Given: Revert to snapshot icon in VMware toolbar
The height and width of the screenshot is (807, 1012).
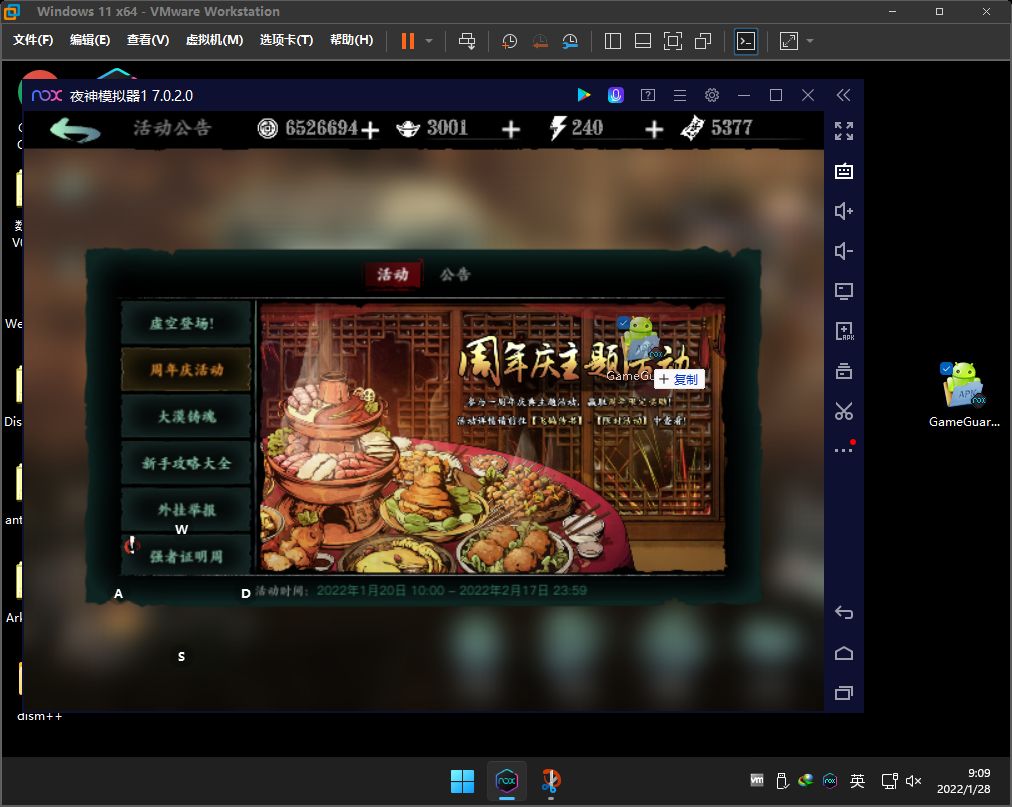Looking at the screenshot, I should point(540,41).
